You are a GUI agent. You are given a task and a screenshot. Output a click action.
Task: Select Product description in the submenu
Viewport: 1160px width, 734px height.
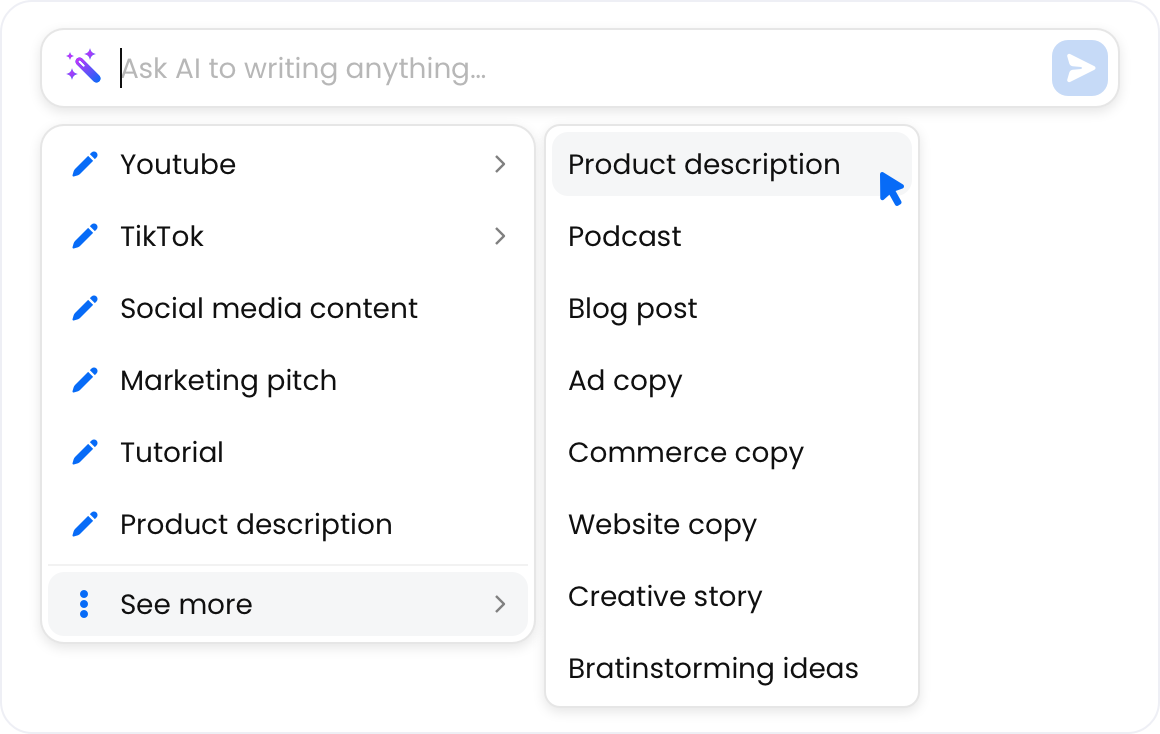click(703, 164)
